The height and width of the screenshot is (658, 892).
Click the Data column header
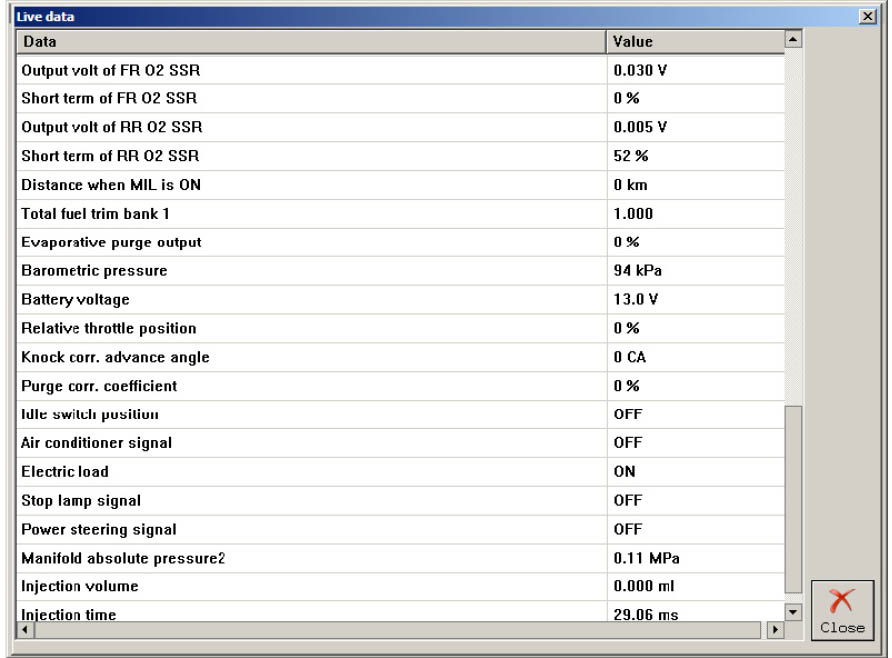tap(311, 42)
